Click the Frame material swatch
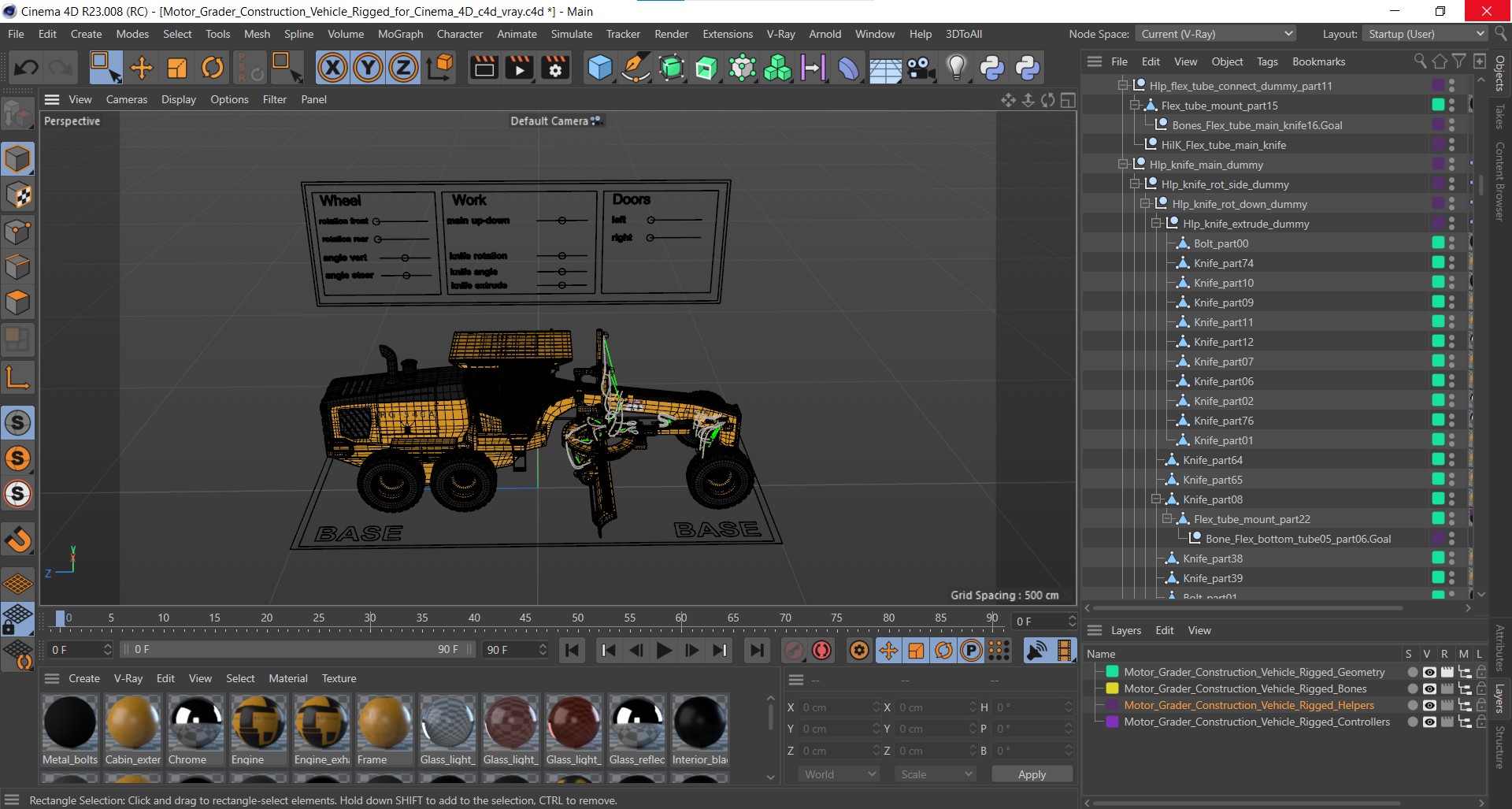 (384, 722)
